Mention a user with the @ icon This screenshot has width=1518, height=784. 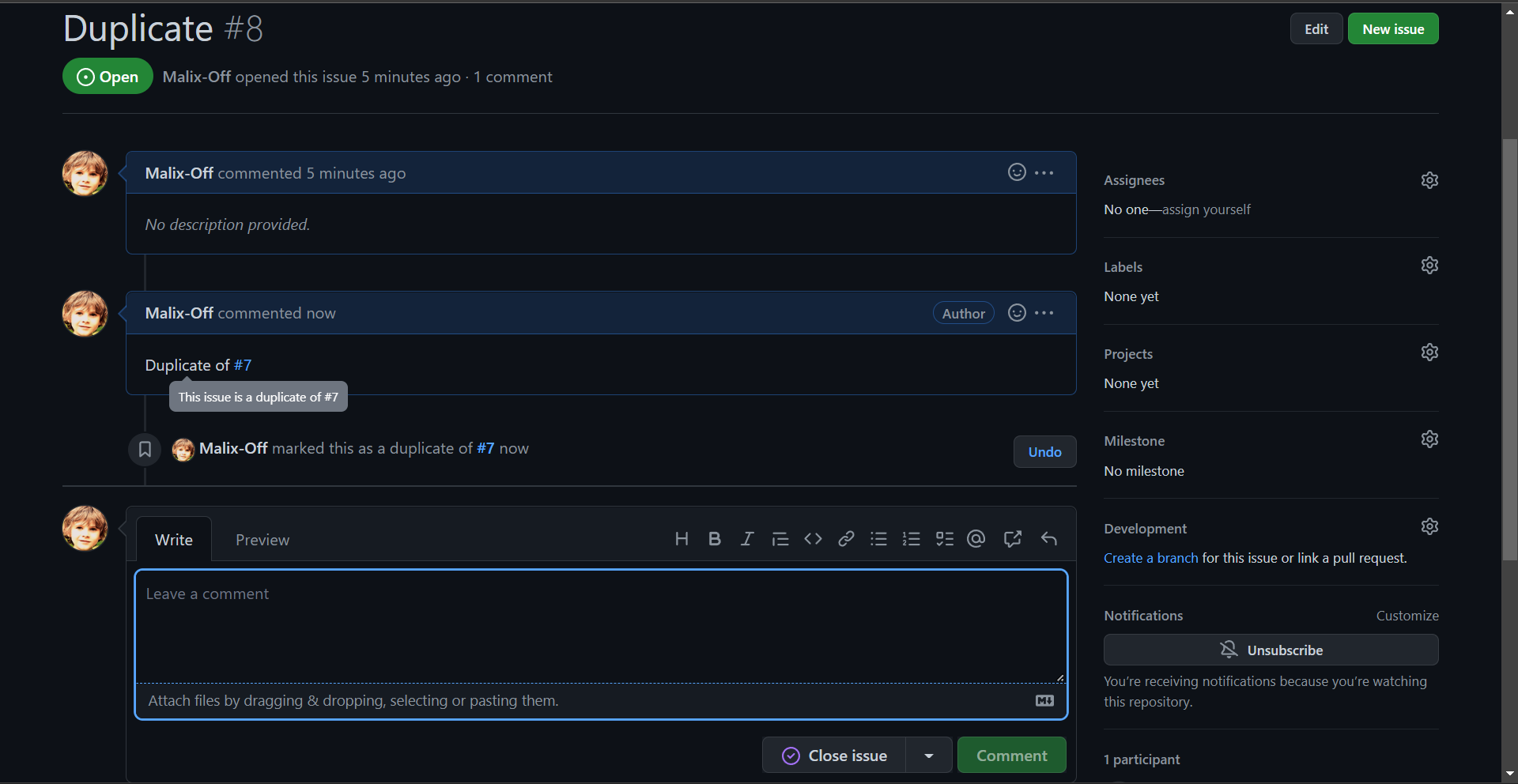click(x=976, y=538)
